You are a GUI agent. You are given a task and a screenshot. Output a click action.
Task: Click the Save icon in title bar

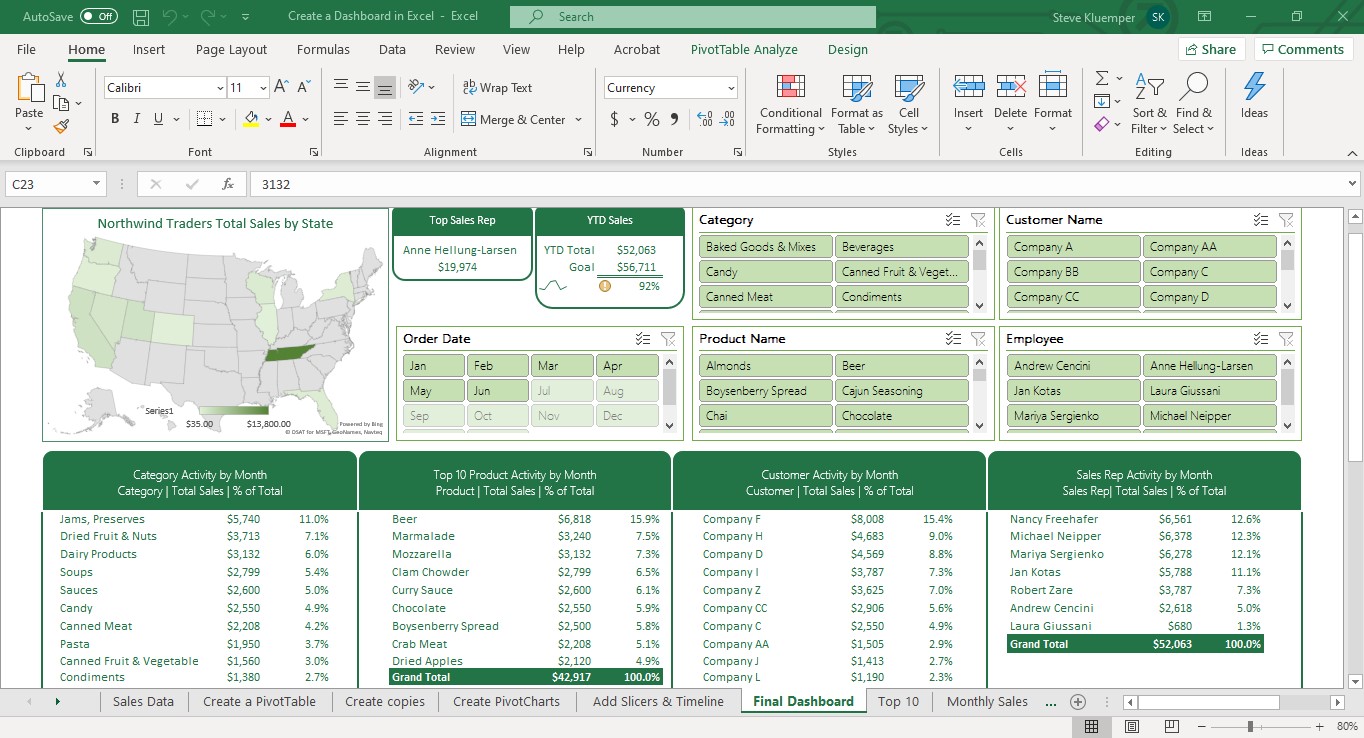[141, 17]
